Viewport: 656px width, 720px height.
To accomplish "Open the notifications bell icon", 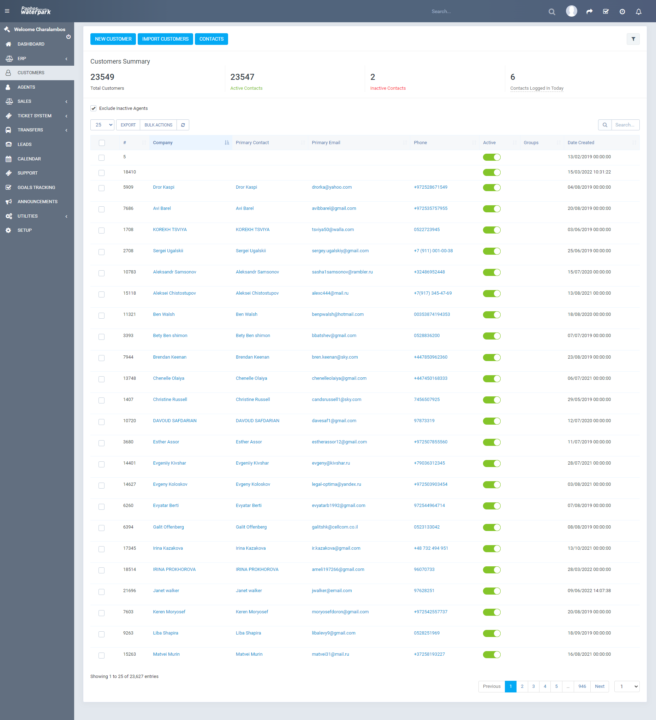I will 639,12.
